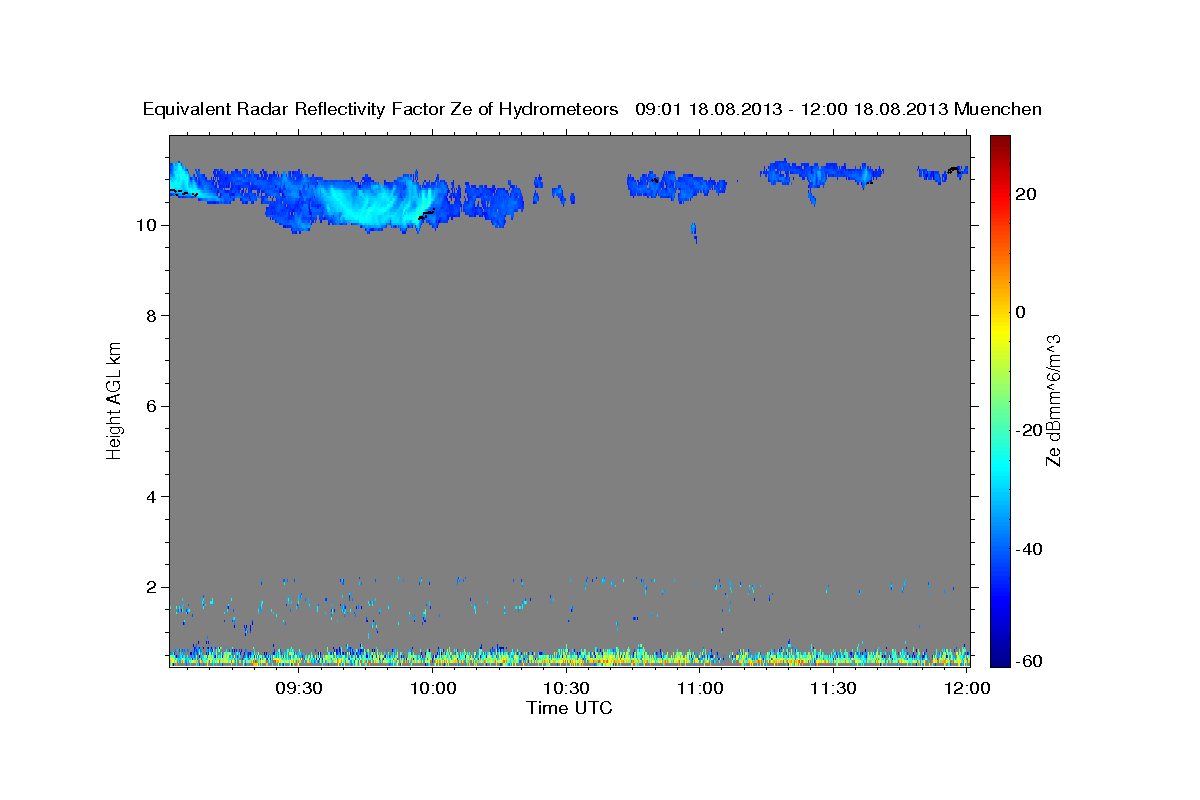Click the '09:30' time tick label

click(x=299, y=688)
